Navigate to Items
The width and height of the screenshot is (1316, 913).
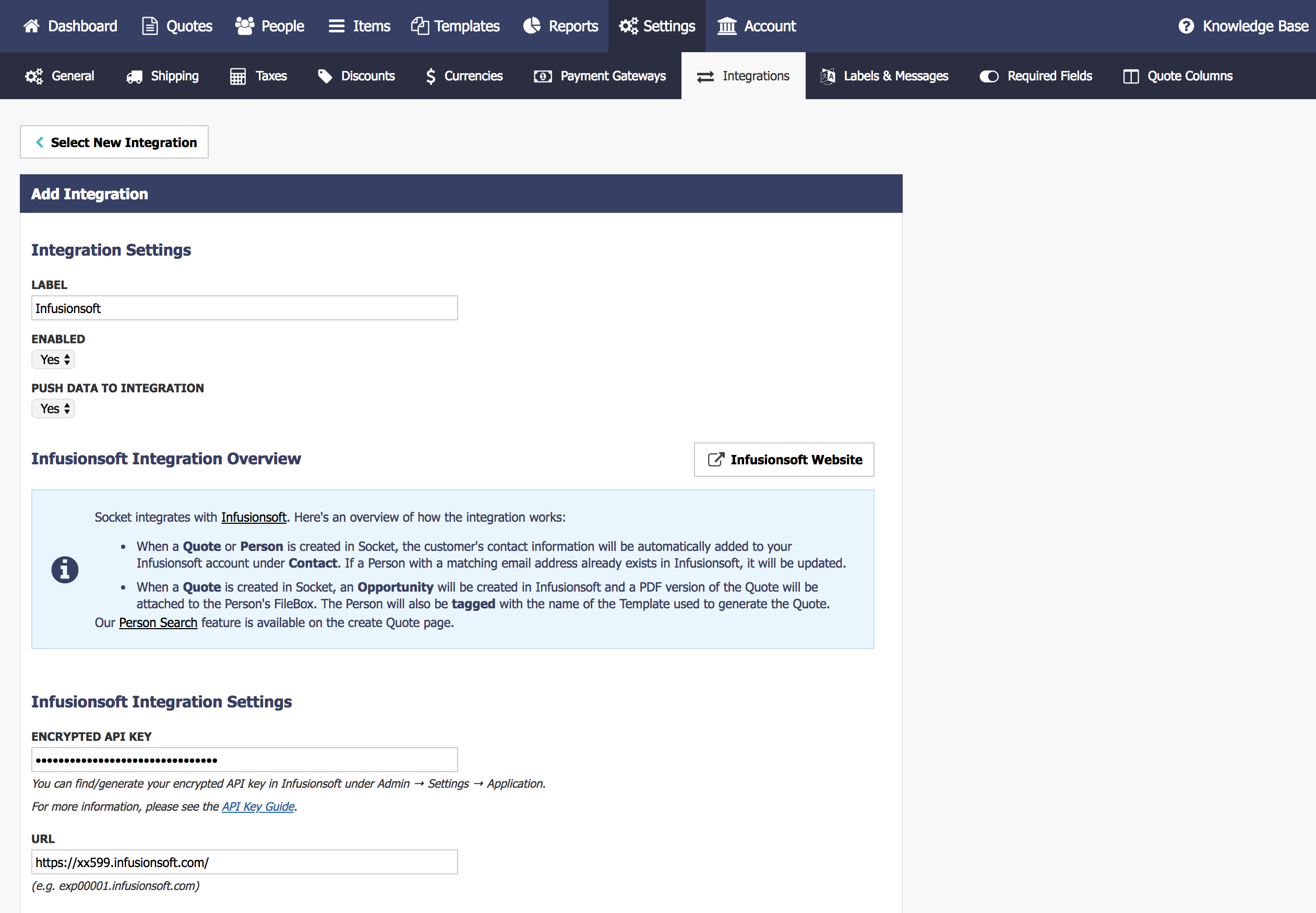[x=360, y=26]
